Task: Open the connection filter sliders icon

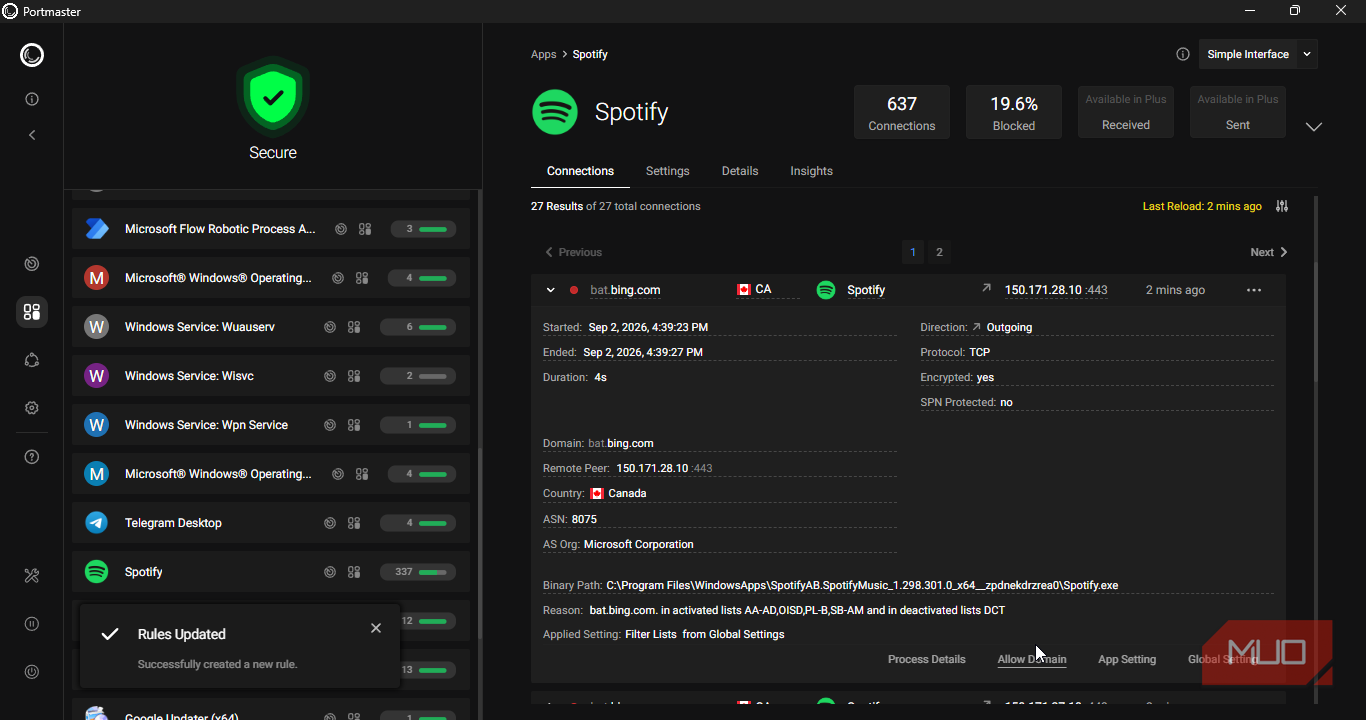Action: [x=1282, y=206]
